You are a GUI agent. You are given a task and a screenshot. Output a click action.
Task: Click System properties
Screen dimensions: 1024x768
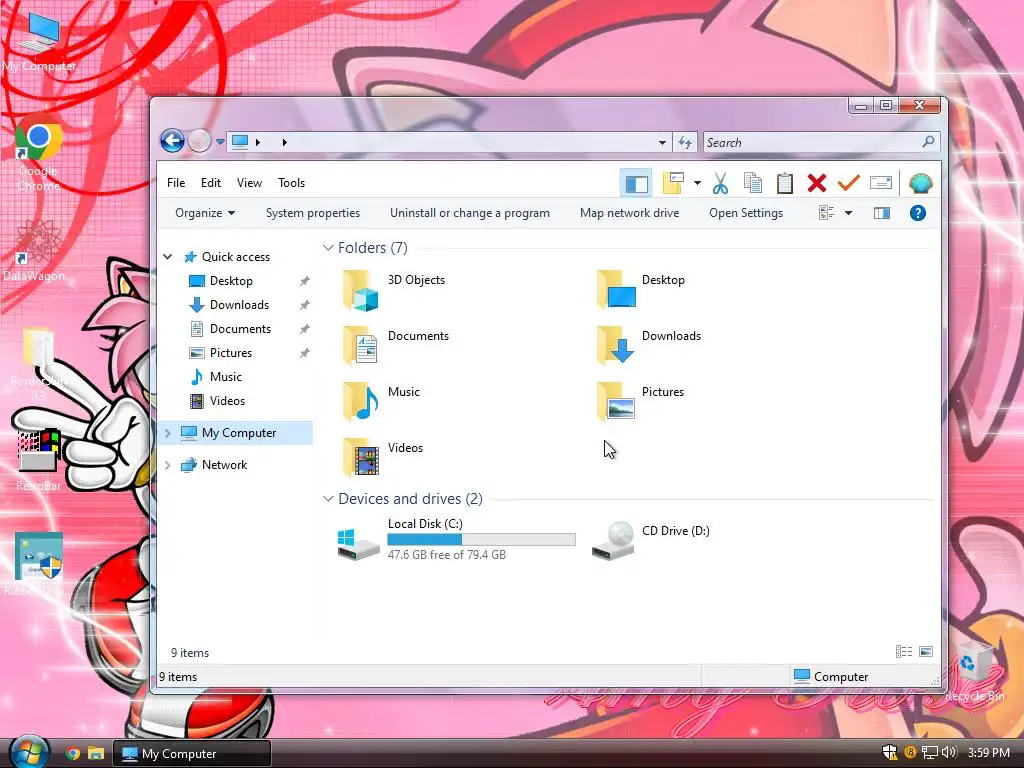tap(313, 213)
